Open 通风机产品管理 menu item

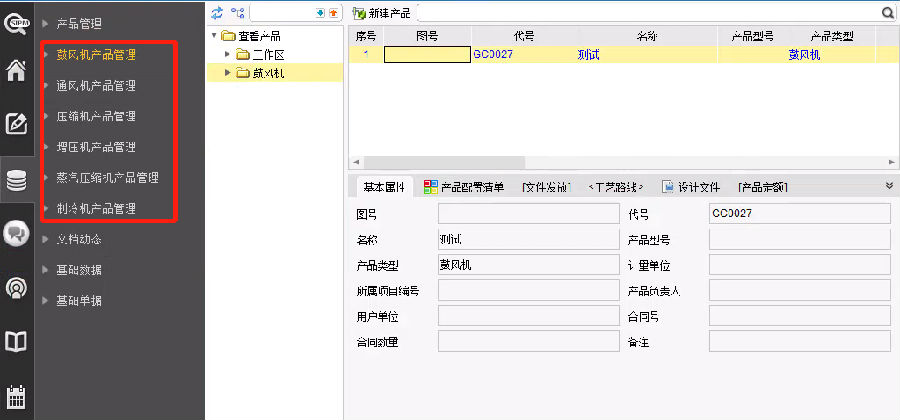click(x=96, y=85)
